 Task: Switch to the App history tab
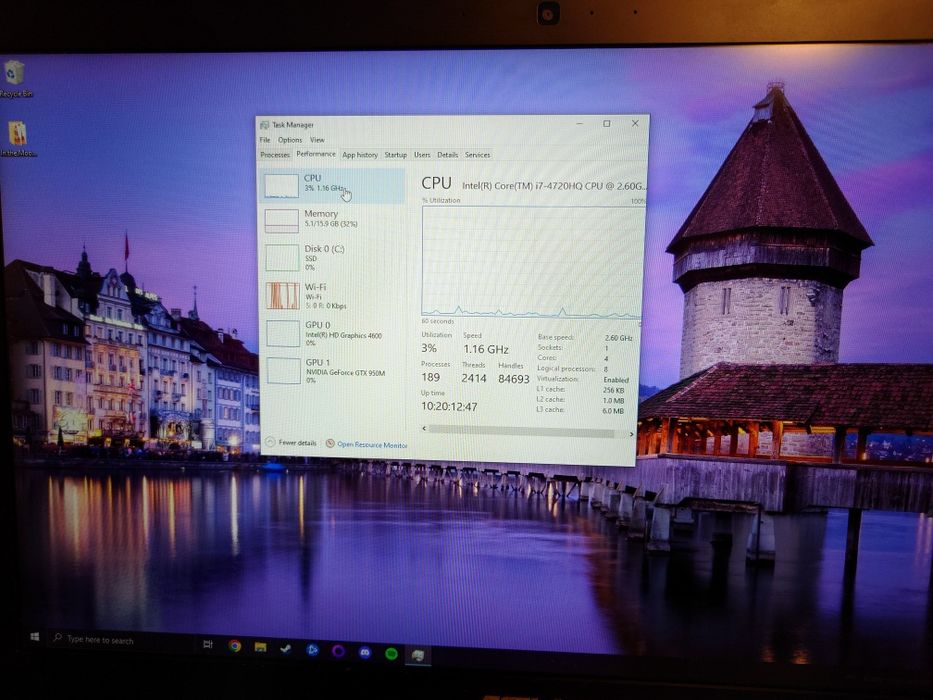360,155
